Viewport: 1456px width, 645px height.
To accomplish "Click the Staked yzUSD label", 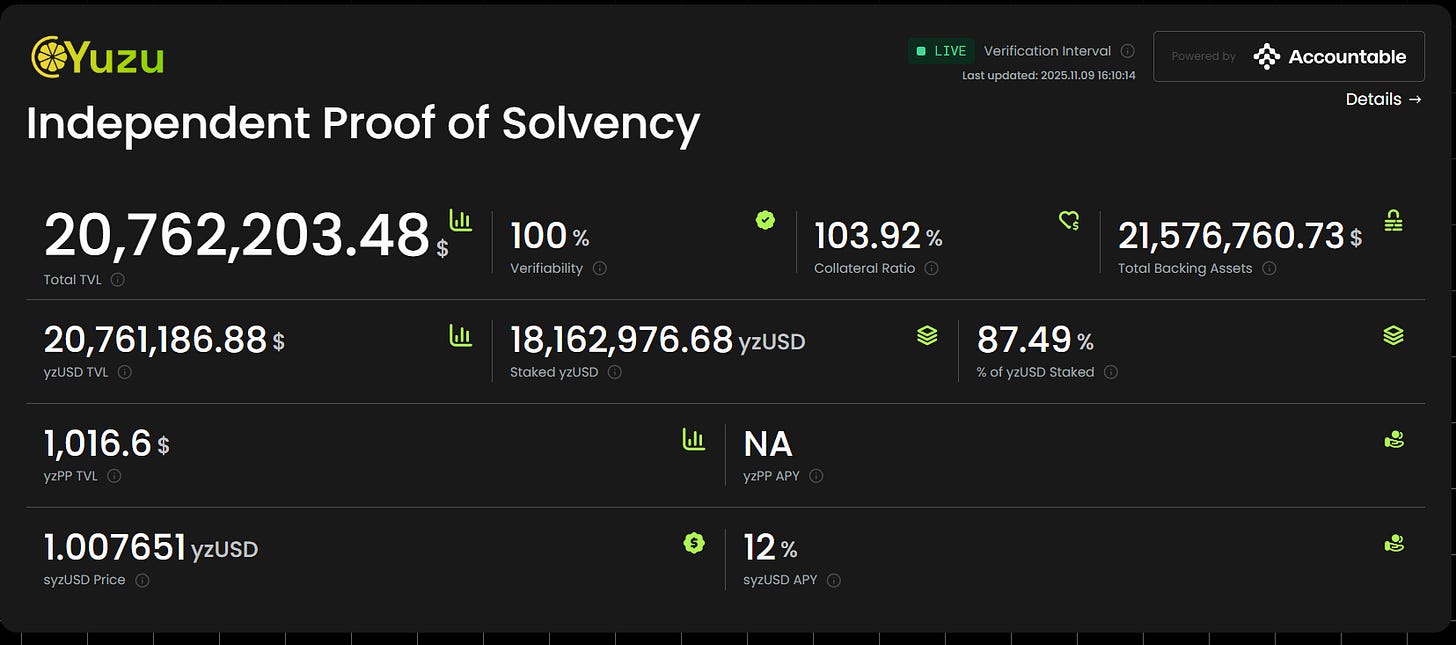I will pos(554,372).
